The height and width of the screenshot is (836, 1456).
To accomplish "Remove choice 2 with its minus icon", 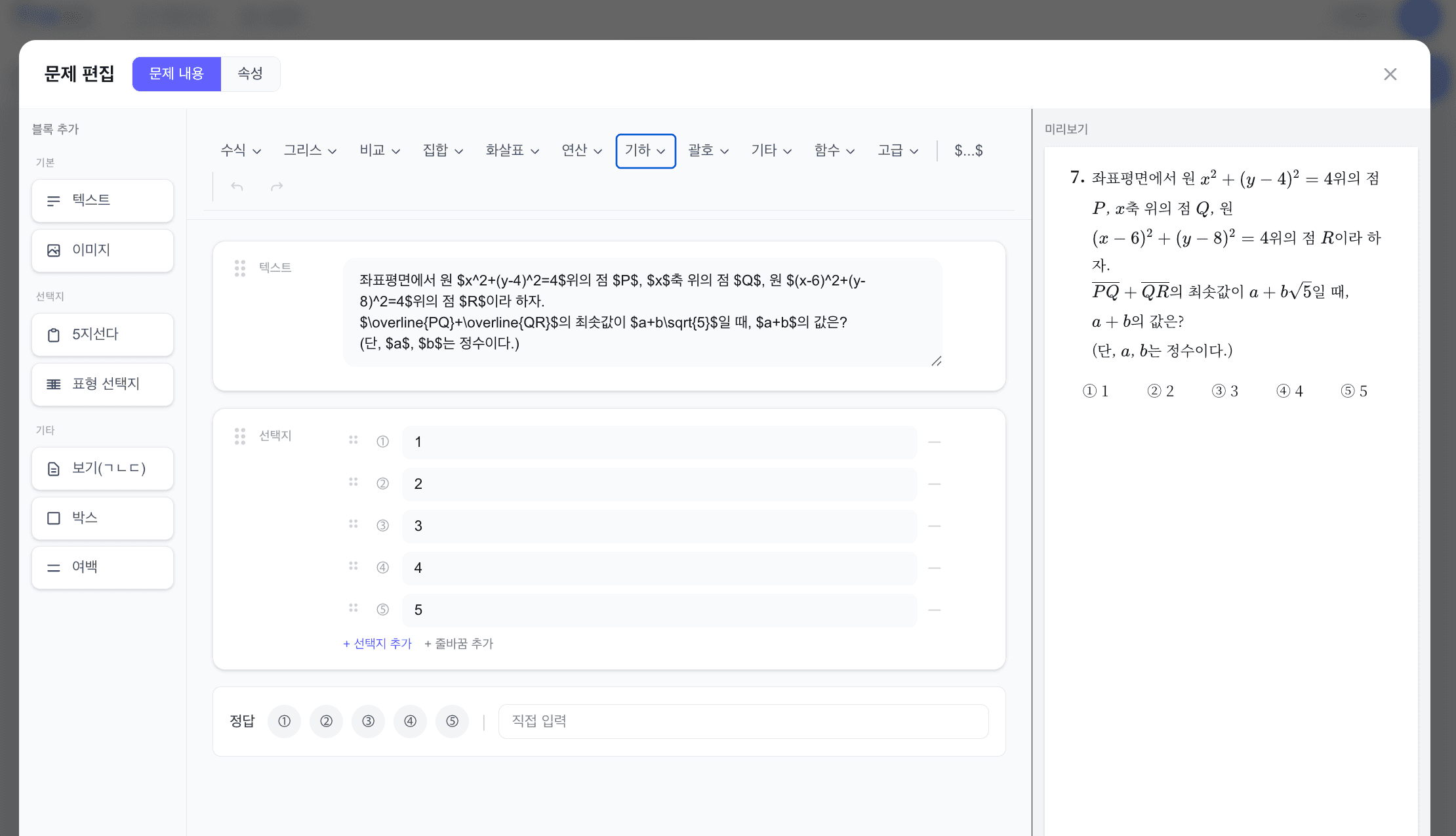I will pos(935,484).
